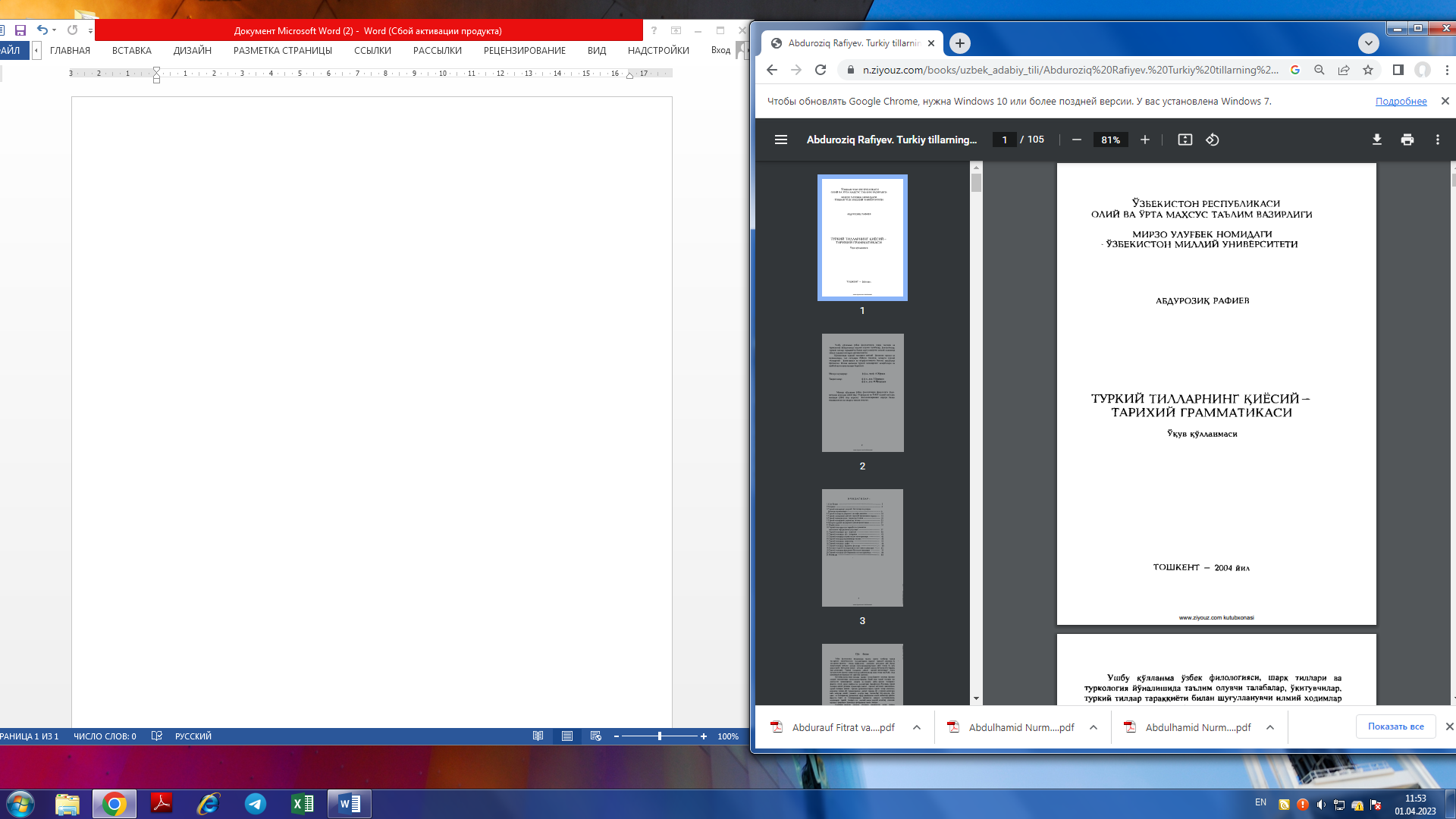
Task: Go forward in Chrome
Action: pos(796,70)
